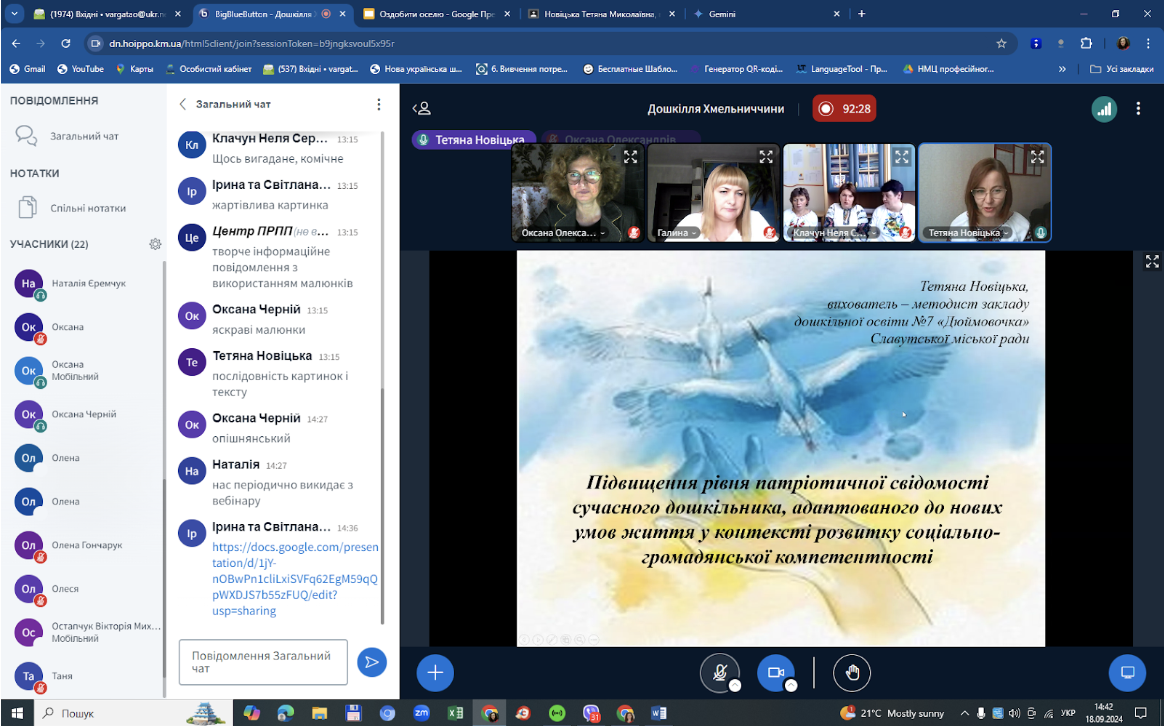Open the blue plus actions button
The height and width of the screenshot is (726, 1168).
435,673
